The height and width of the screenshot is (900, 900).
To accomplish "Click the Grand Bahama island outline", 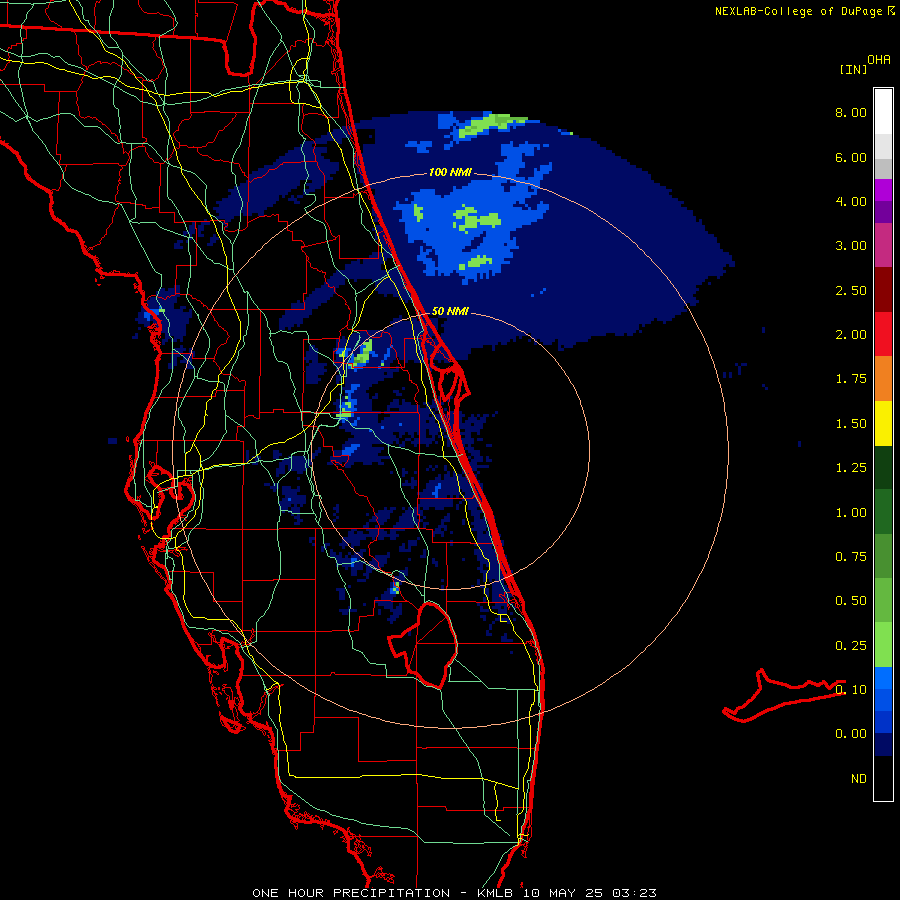I will pos(783,695).
